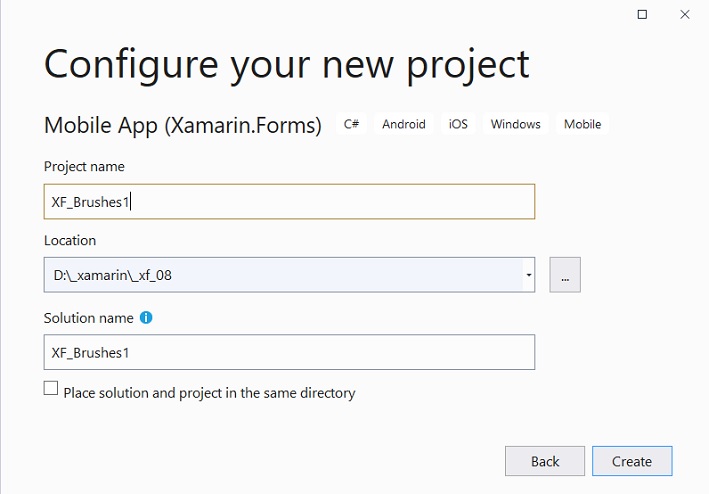Select the Android tag
The height and width of the screenshot is (494, 709).
[404, 124]
